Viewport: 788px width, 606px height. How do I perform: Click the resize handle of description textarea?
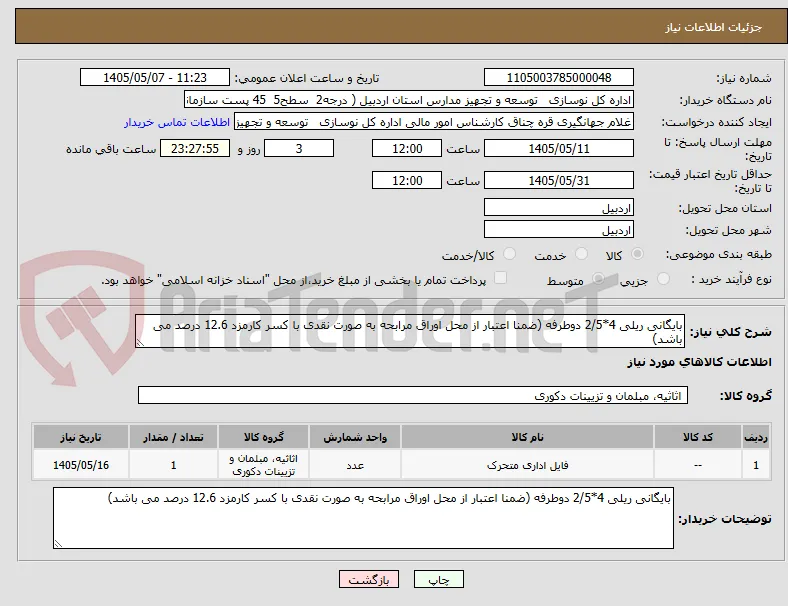[140, 343]
